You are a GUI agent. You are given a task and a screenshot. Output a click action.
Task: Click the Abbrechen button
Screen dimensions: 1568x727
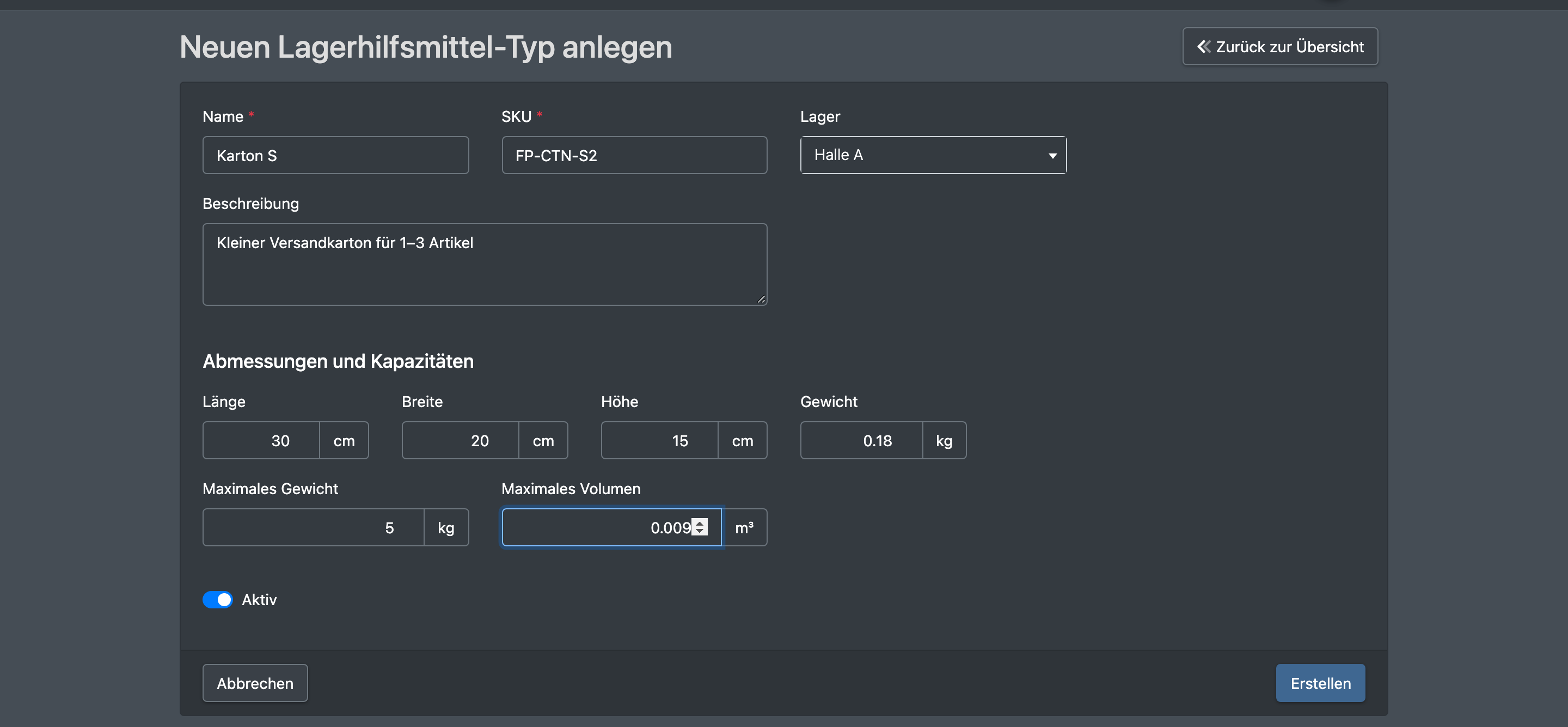point(255,682)
